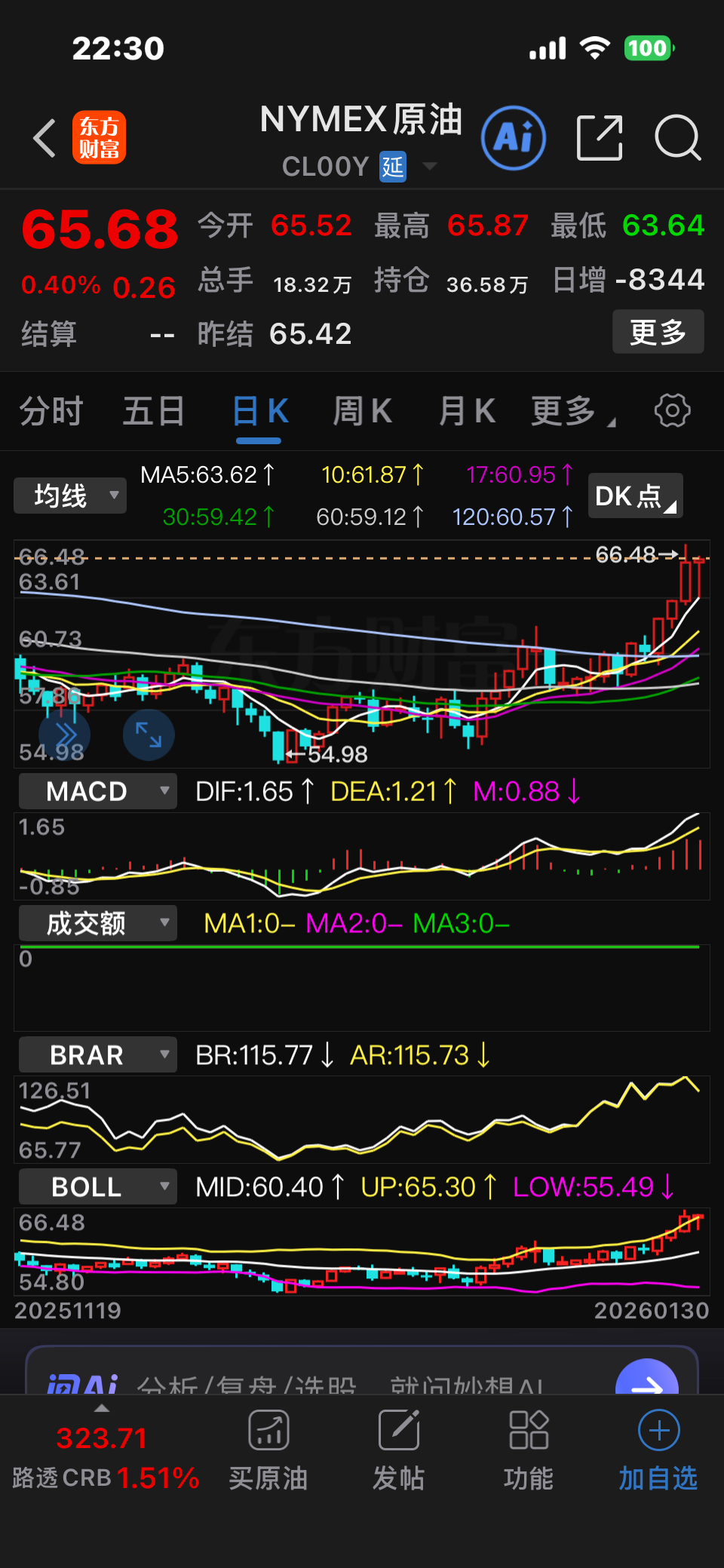Screen dimensions: 724x1568
Task: Tap the back arrow icon
Action: click(45, 138)
